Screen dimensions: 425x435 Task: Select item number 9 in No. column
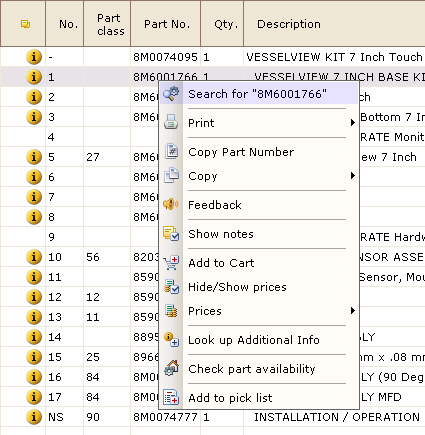tap(51, 237)
